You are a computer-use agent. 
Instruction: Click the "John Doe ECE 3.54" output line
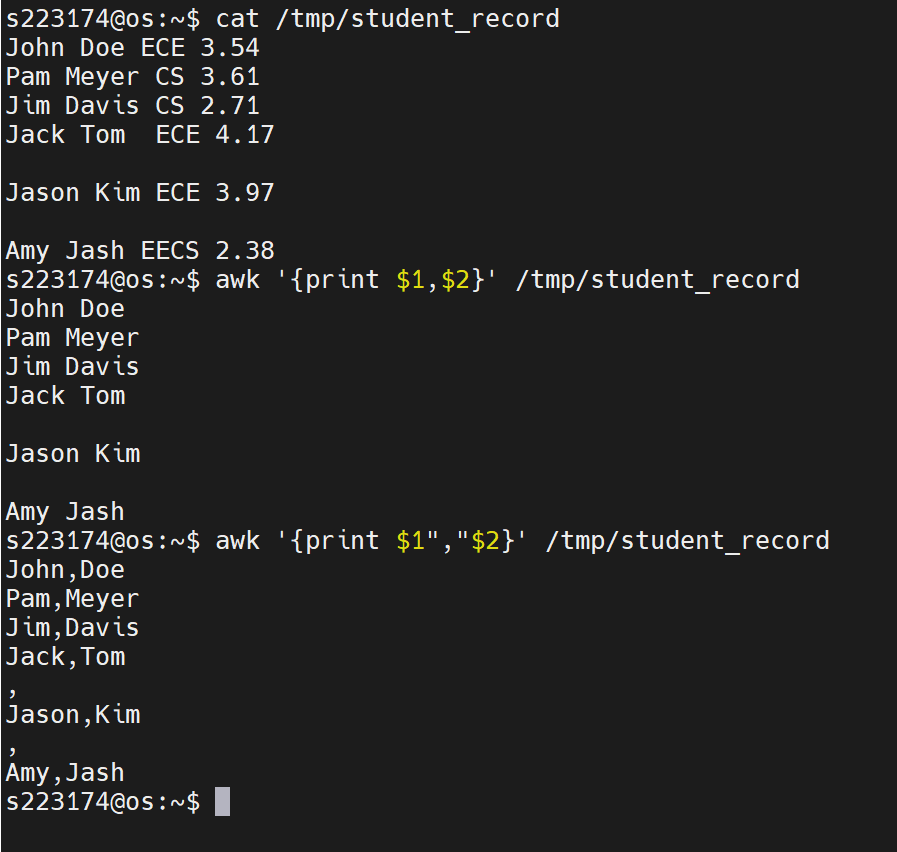click(x=132, y=47)
